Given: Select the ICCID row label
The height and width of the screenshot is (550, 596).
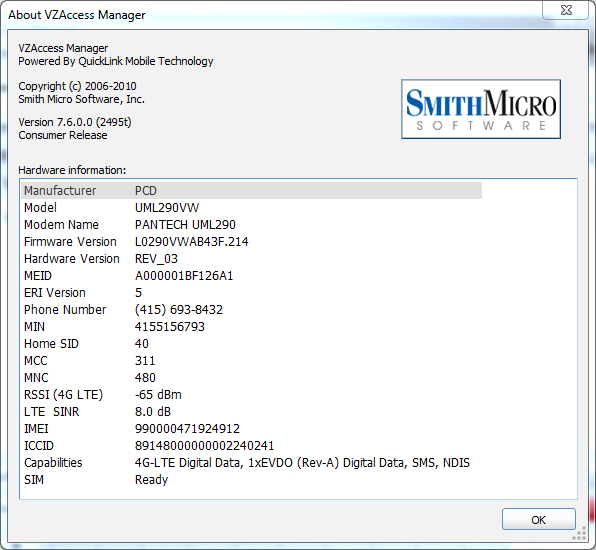Looking at the screenshot, I should [39, 446].
